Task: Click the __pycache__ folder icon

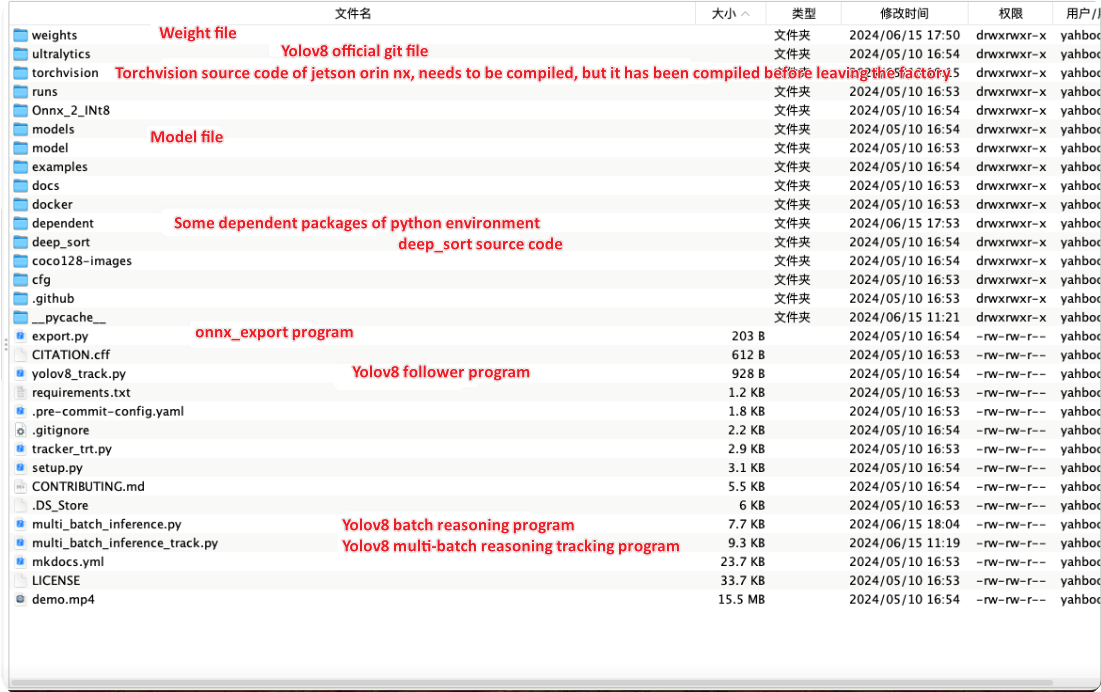Action: point(20,317)
